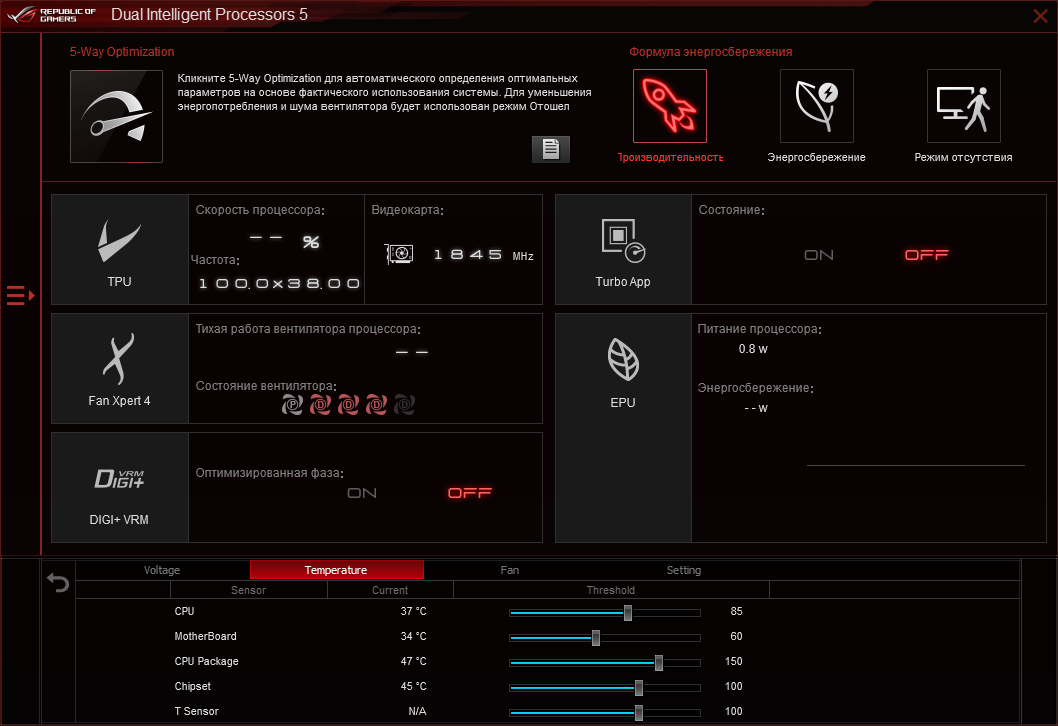Viewport: 1058px width, 726px height.
Task: Open the Fan Xpert 4 panel
Action: pos(119,368)
